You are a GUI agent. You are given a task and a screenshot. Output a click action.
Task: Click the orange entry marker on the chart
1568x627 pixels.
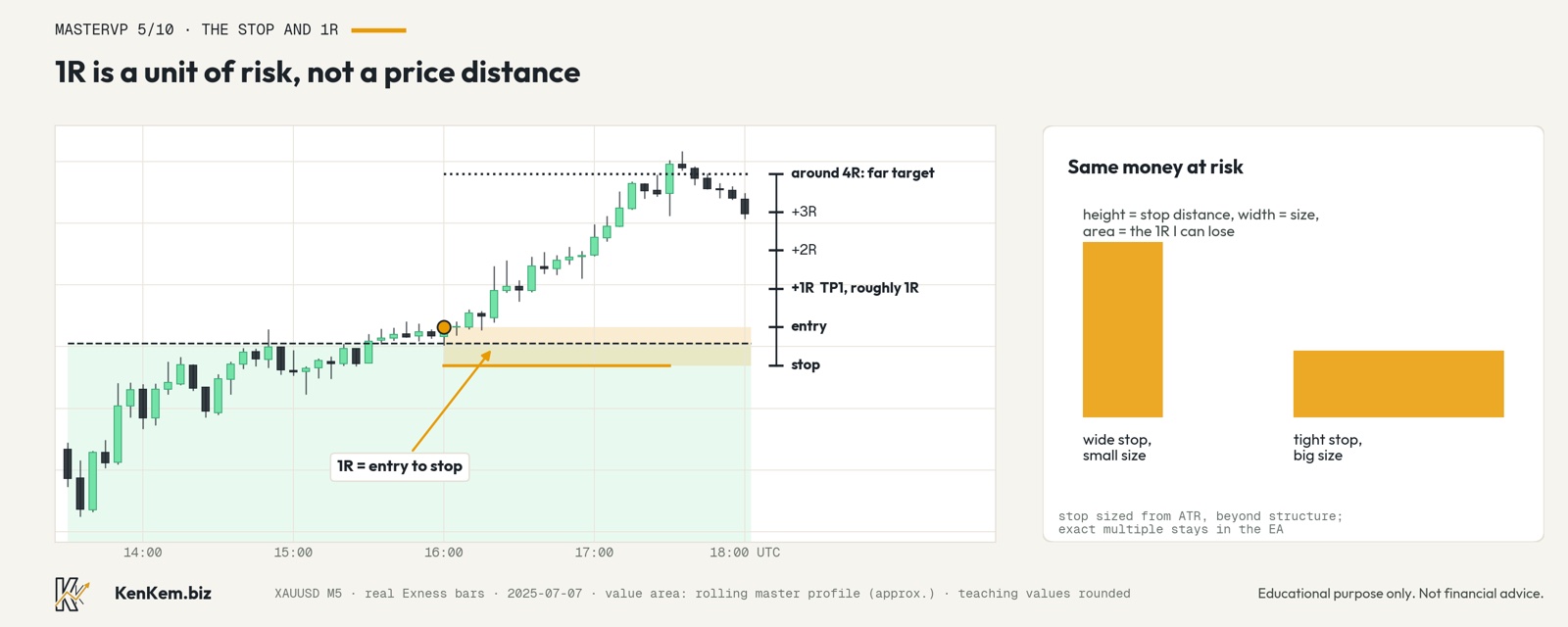444,327
